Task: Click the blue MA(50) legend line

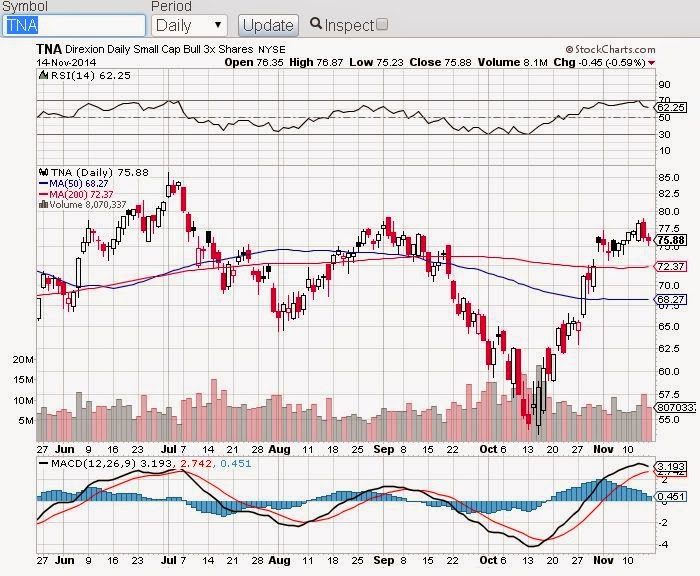Action: (x=44, y=183)
